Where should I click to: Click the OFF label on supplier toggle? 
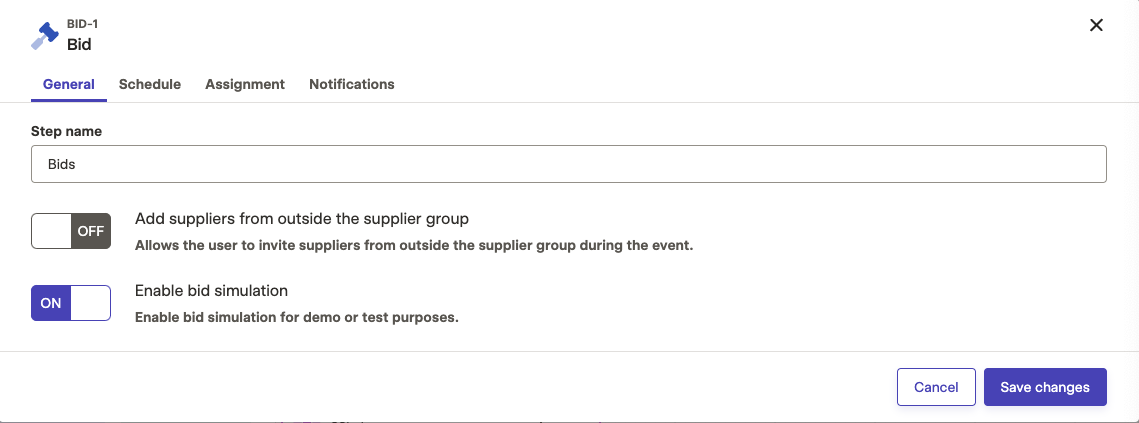(91, 231)
